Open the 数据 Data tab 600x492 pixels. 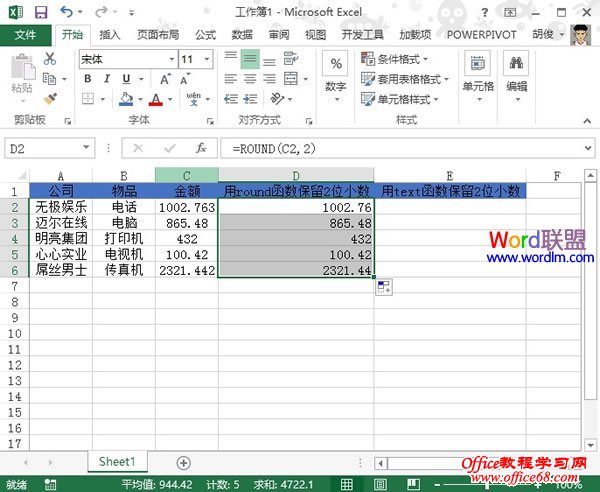(x=242, y=35)
